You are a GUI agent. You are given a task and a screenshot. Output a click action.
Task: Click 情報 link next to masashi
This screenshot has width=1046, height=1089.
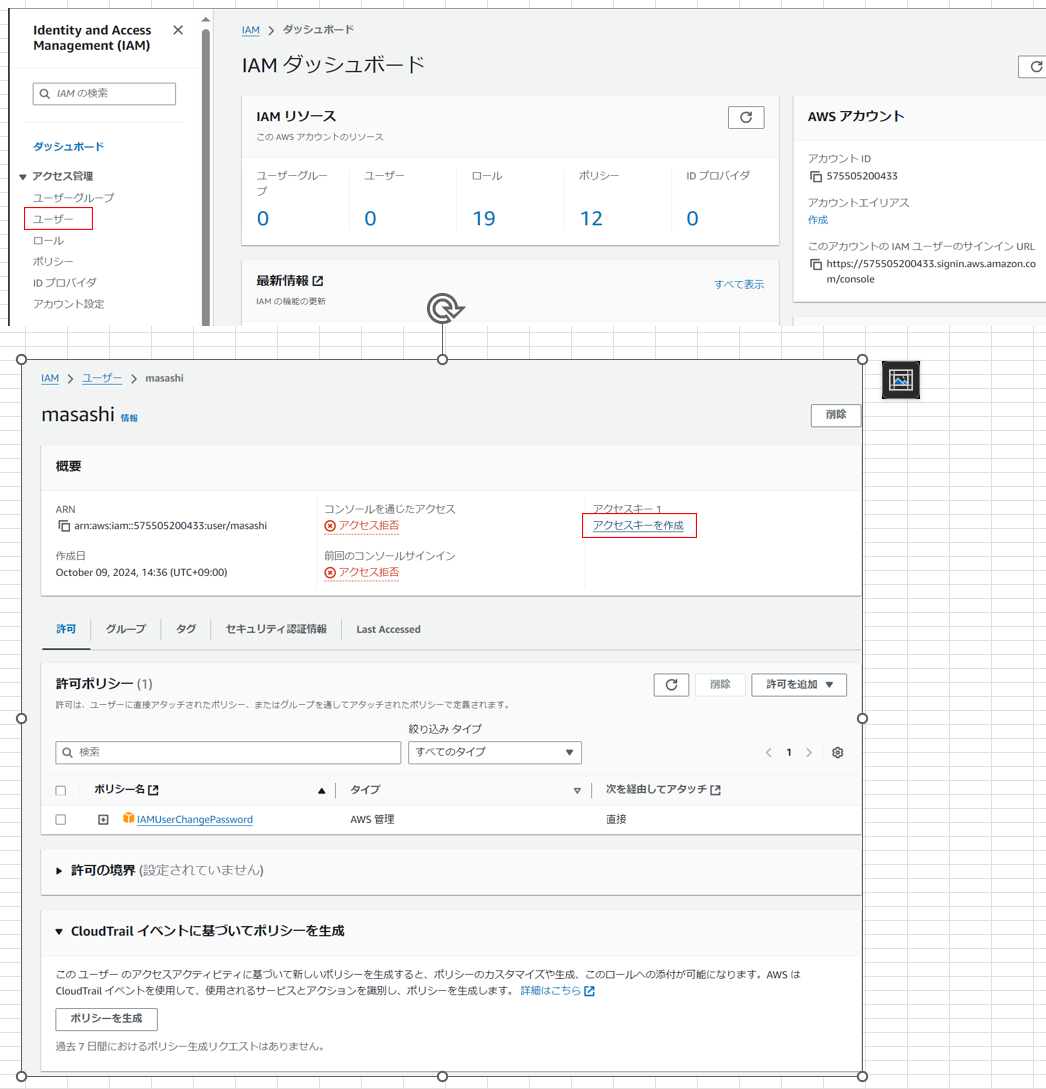point(129,418)
